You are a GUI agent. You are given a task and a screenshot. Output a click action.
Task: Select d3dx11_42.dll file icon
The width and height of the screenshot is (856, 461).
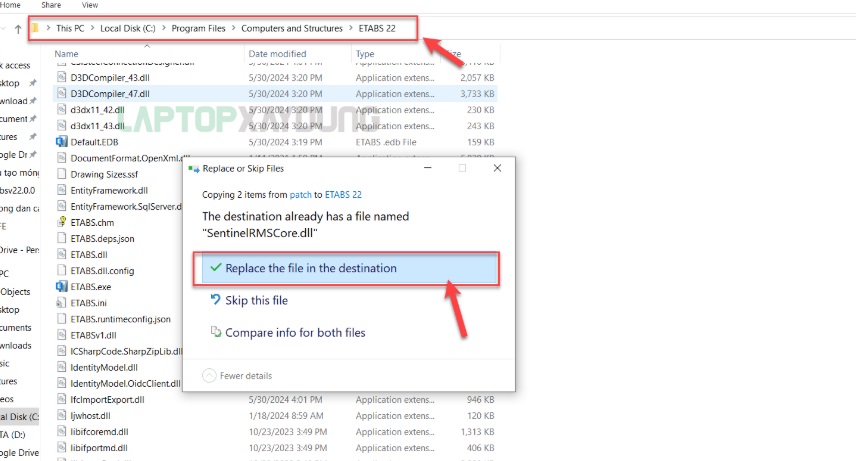[62, 110]
